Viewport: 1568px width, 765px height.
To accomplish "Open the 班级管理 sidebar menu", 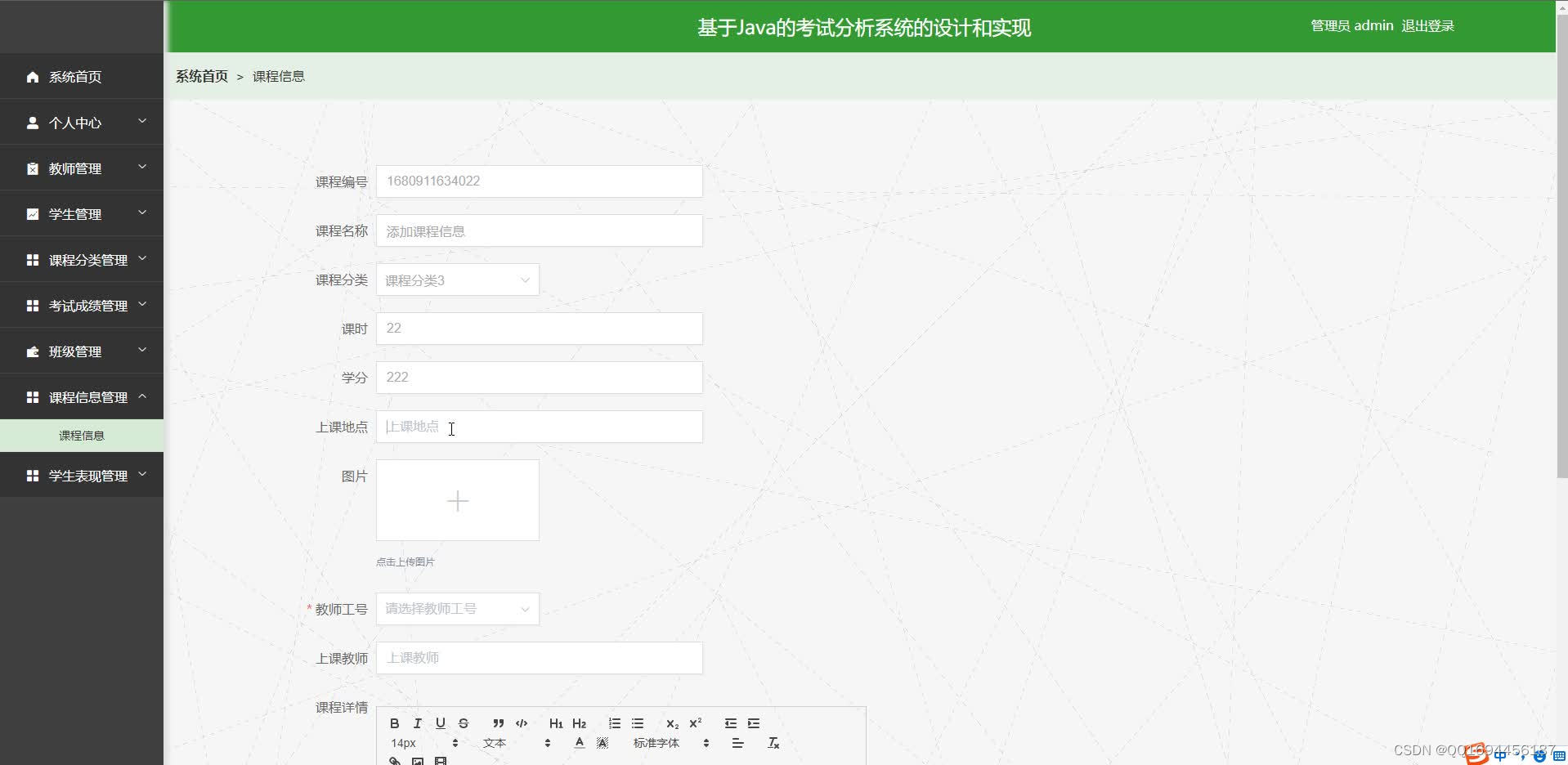I will tap(82, 351).
